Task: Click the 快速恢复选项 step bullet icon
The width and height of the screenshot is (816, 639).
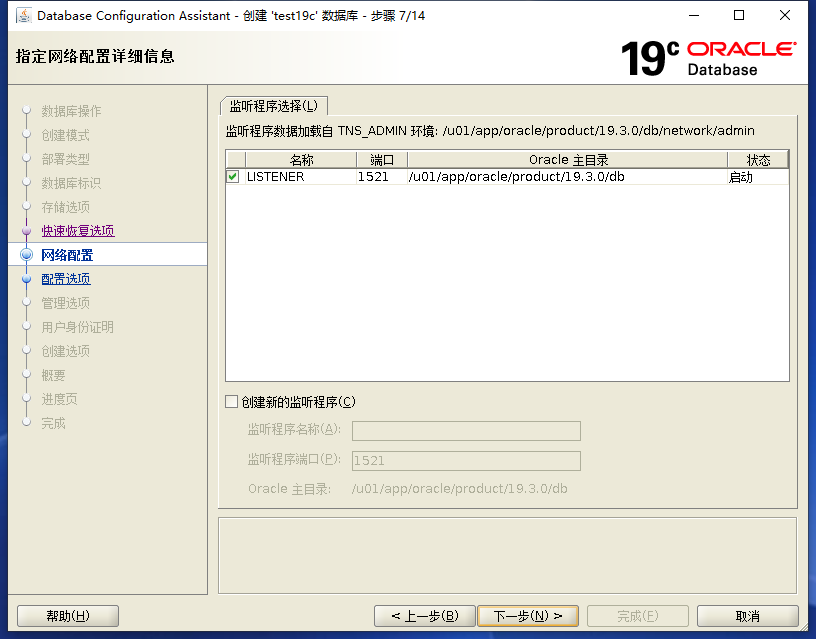Action: pyautogui.click(x=27, y=231)
